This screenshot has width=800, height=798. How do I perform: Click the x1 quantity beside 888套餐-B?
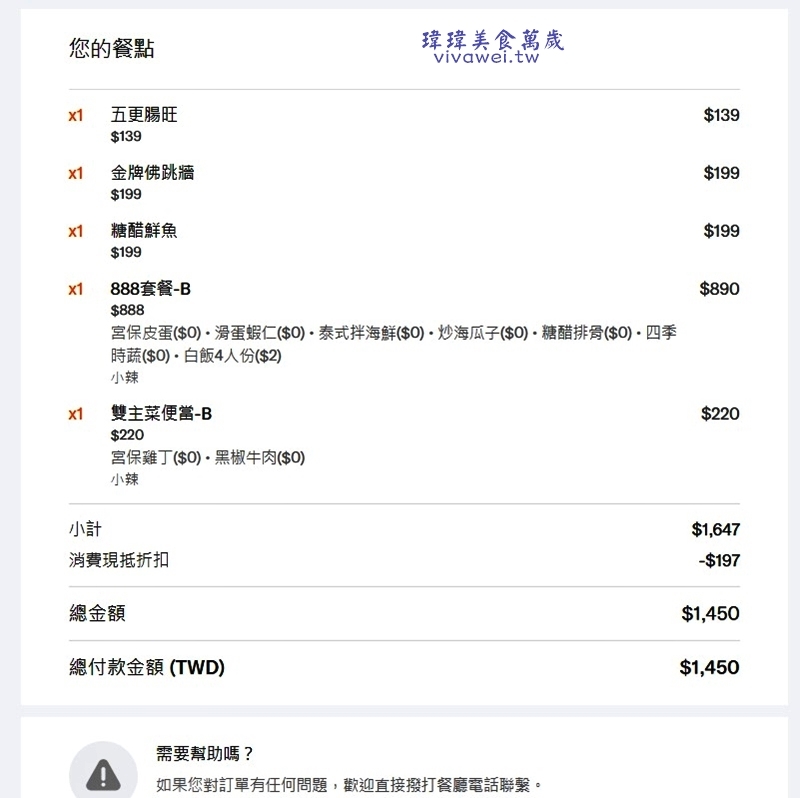coord(76,289)
